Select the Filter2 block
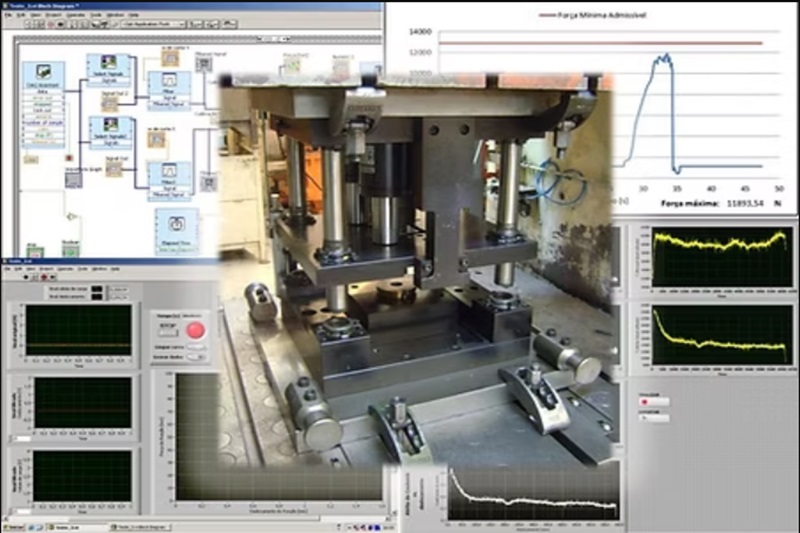 [x=169, y=181]
